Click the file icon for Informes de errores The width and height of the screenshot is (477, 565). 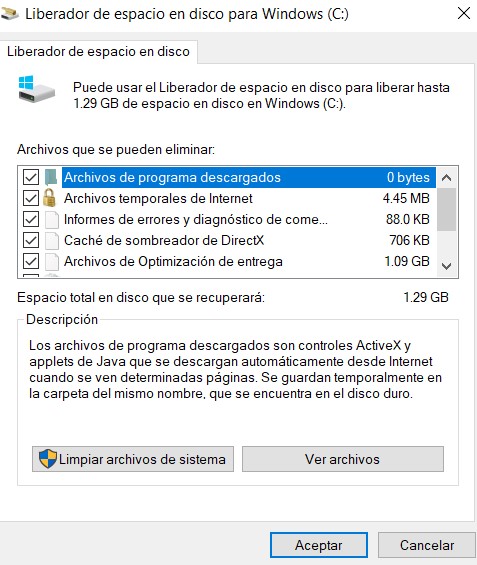point(52,219)
